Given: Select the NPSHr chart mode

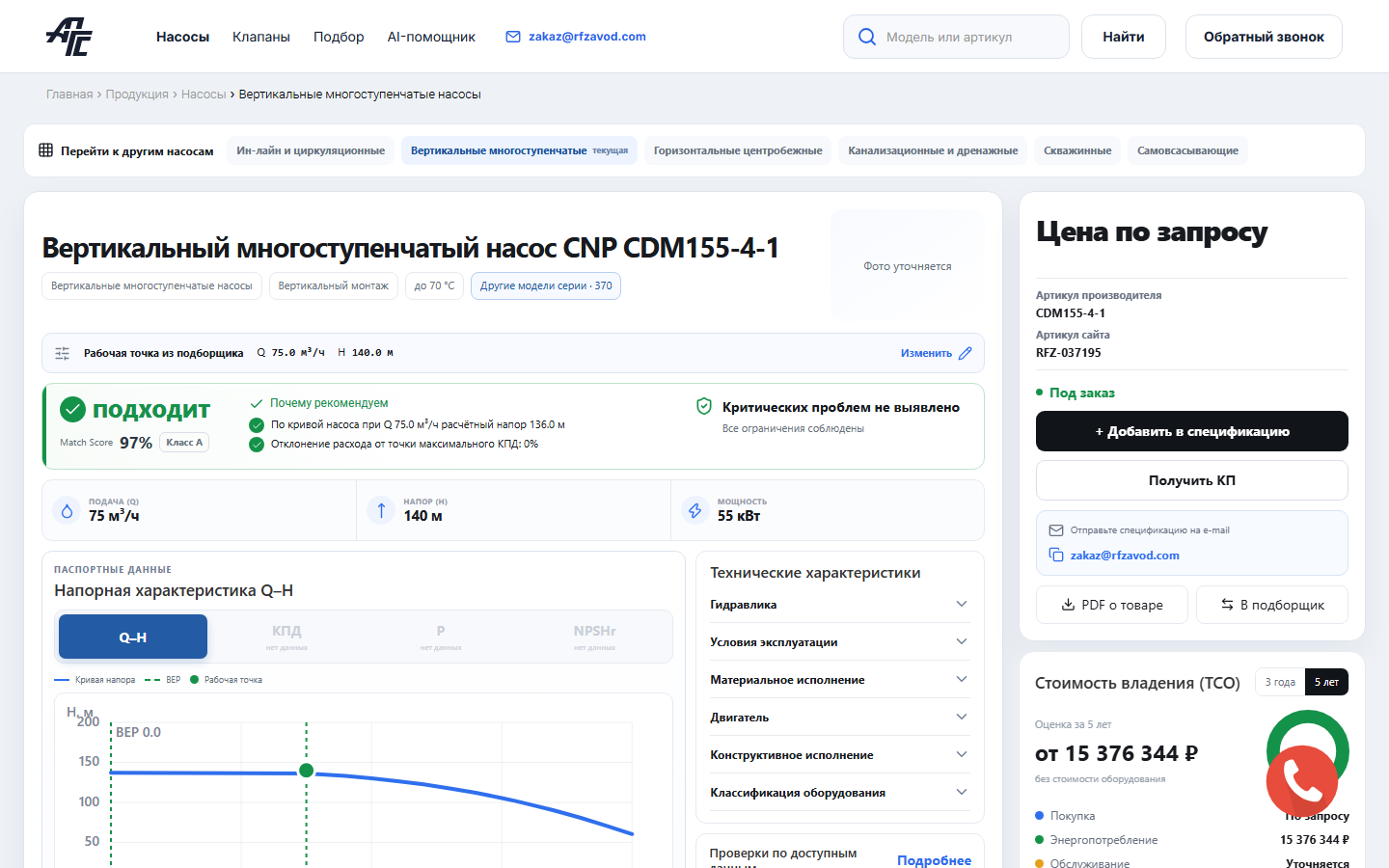Looking at the screenshot, I should (x=594, y=637).
